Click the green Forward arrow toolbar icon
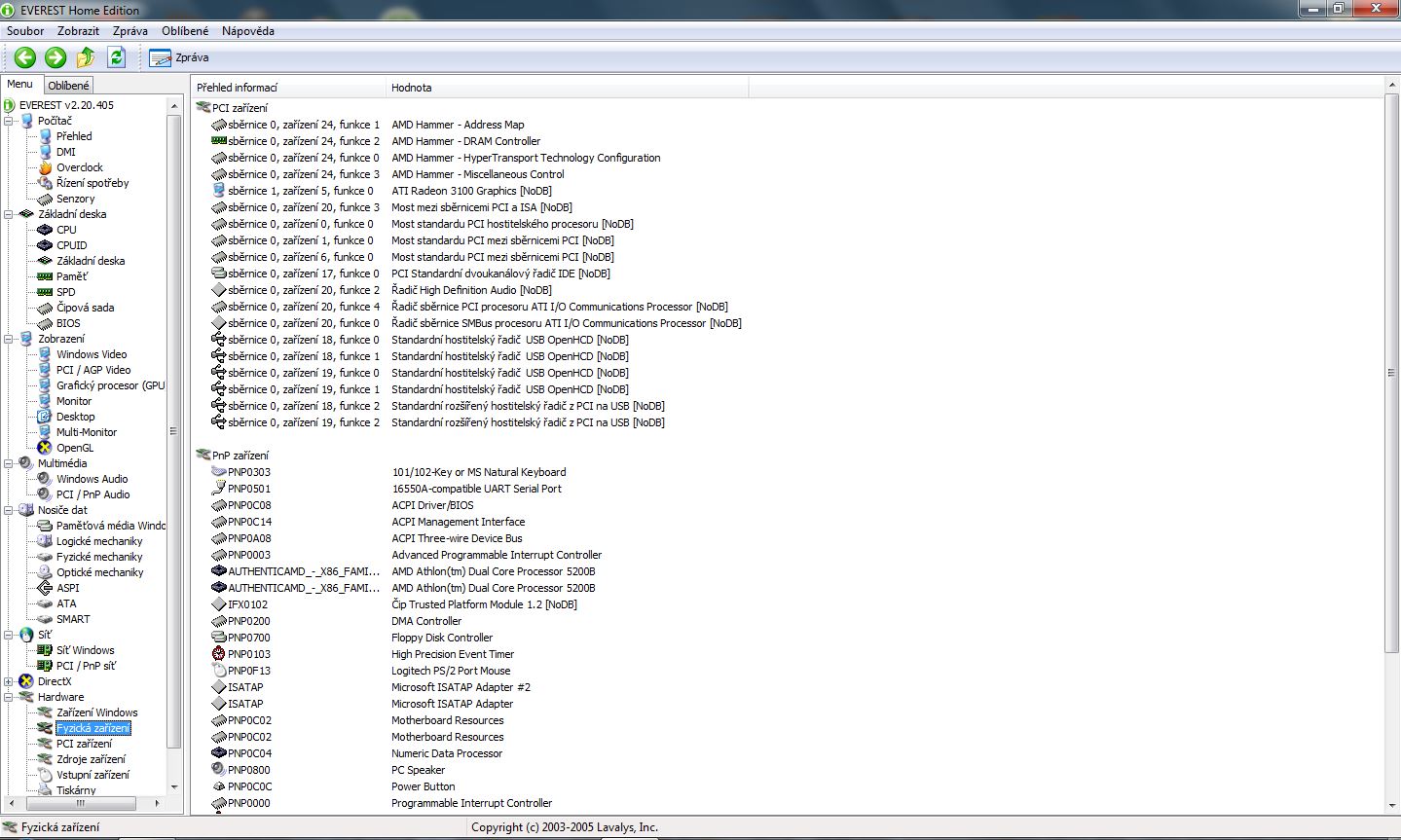Image resolution: width=1401 pixels, height=840 pixels. 55,57
